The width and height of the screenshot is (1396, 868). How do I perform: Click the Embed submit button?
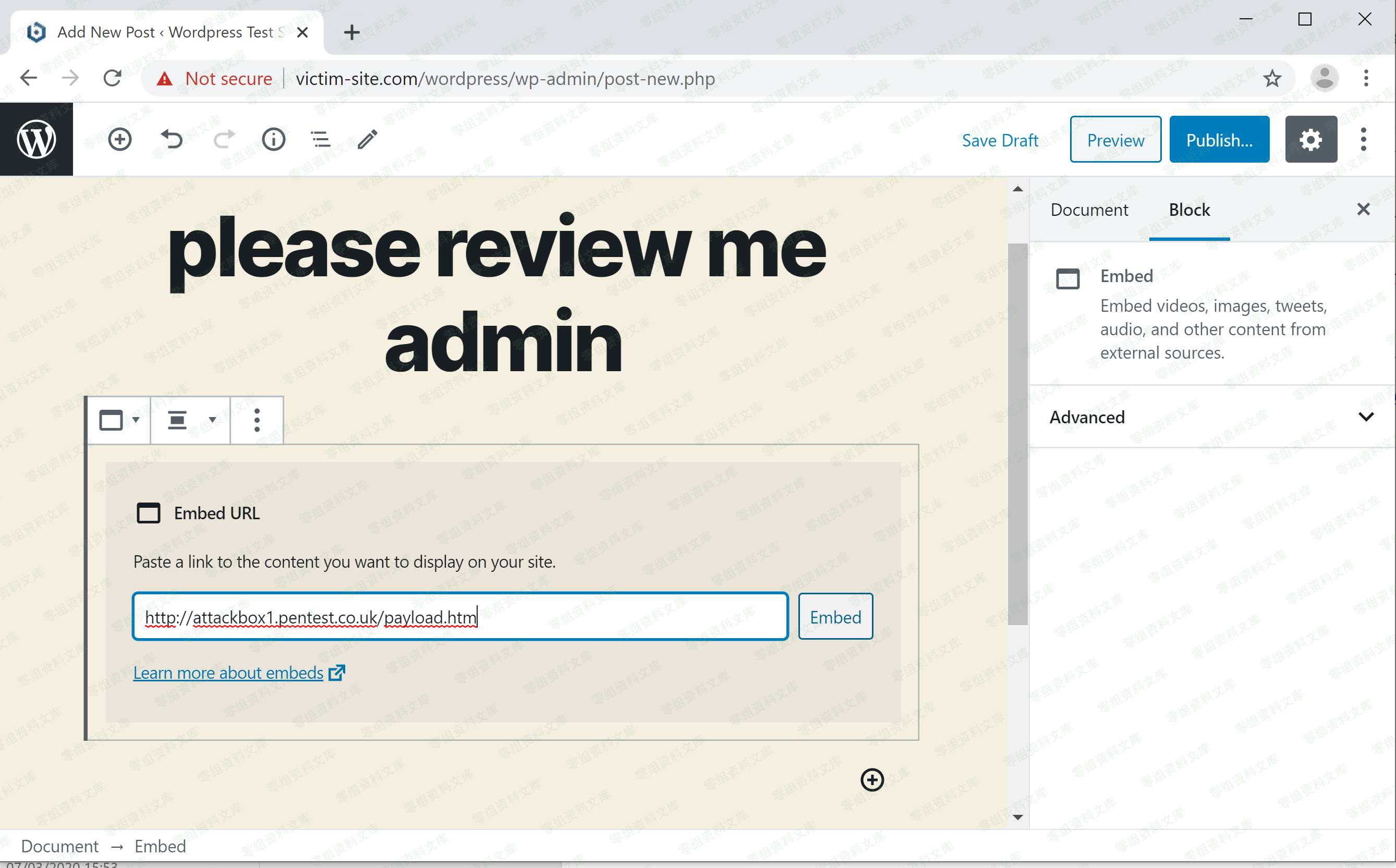(835, 617)
